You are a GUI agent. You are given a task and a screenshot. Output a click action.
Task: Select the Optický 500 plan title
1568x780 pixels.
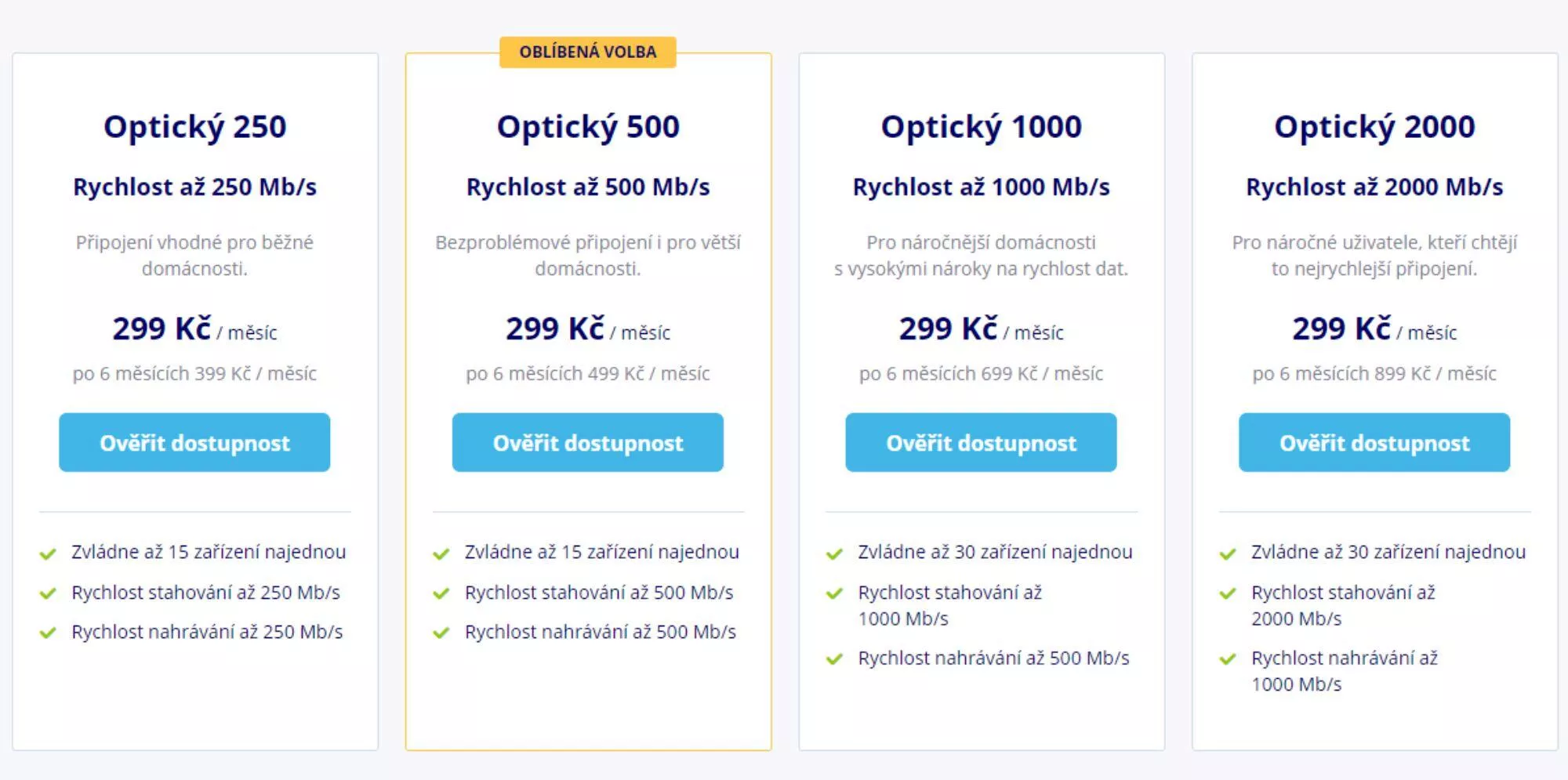pos(588,127)
